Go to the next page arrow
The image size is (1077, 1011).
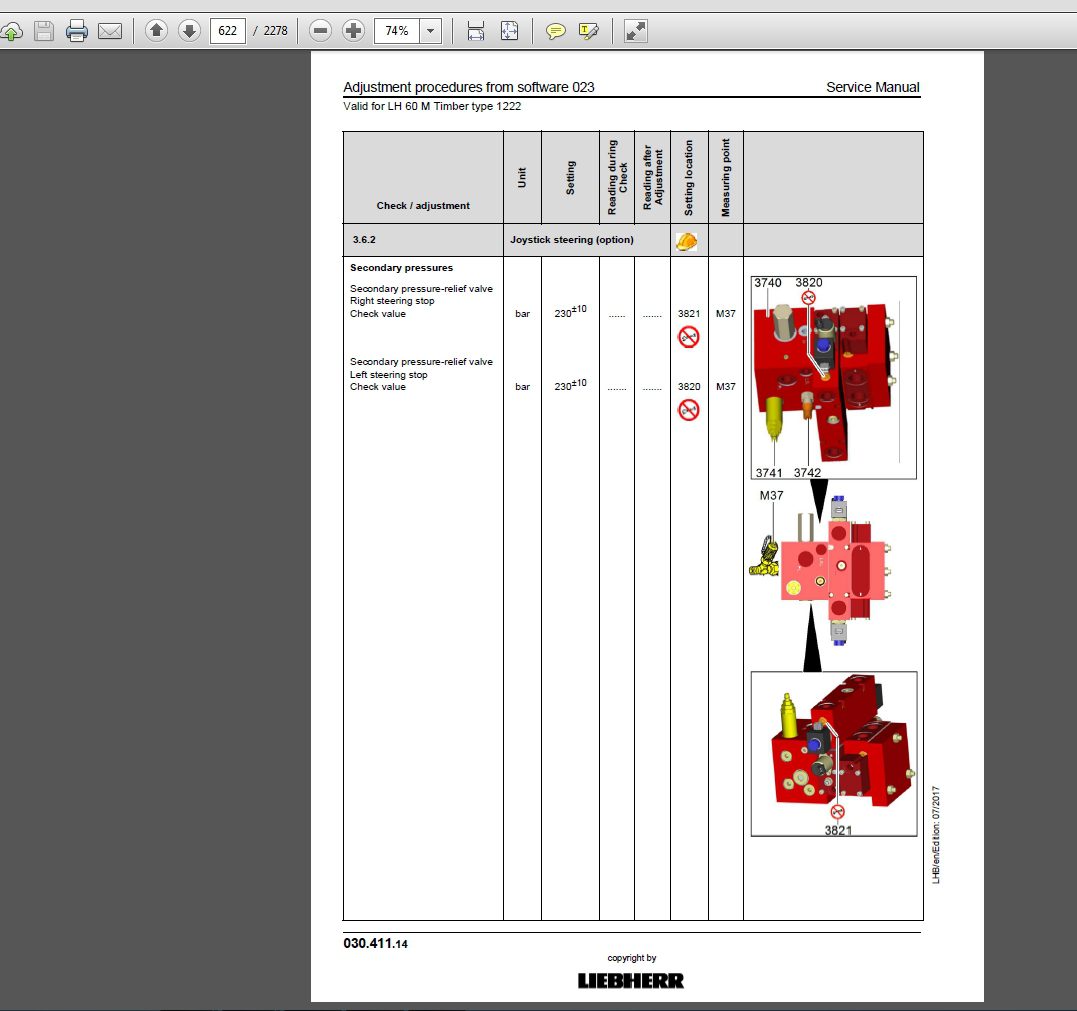point(189,30)
